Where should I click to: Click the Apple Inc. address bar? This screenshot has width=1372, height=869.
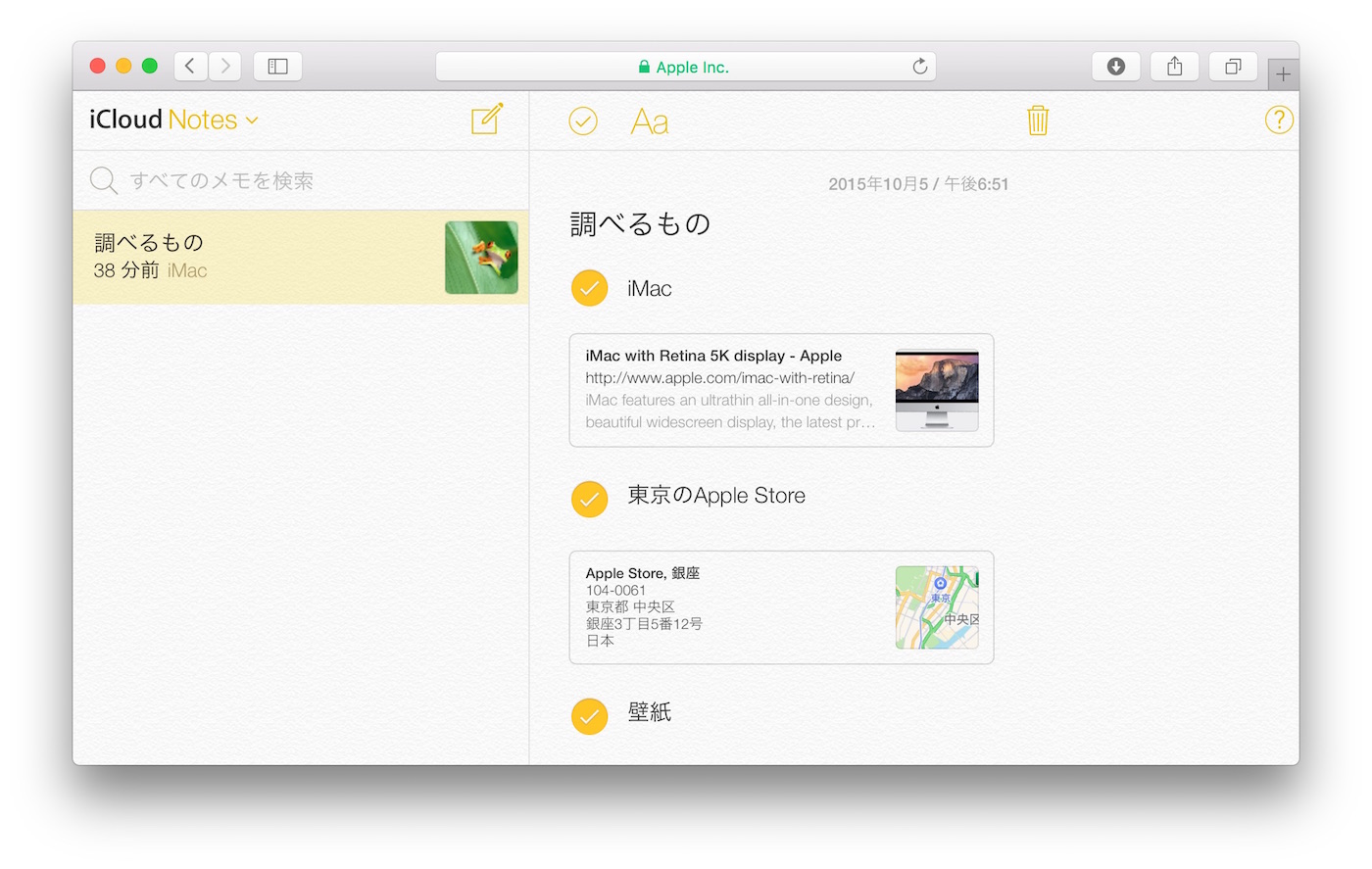point(686,67)
